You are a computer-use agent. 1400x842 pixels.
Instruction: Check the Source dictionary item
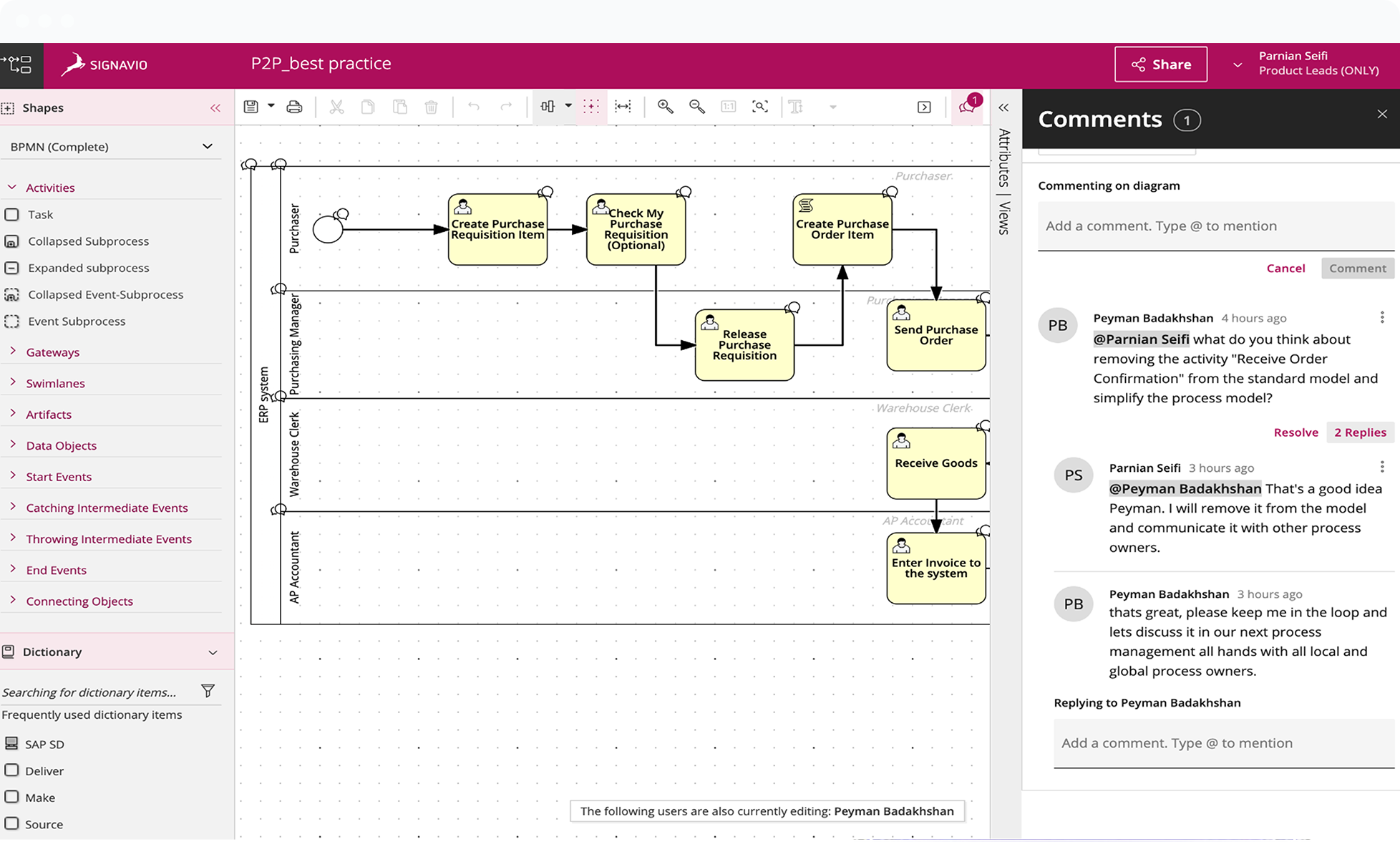click(x=11, y=824)
